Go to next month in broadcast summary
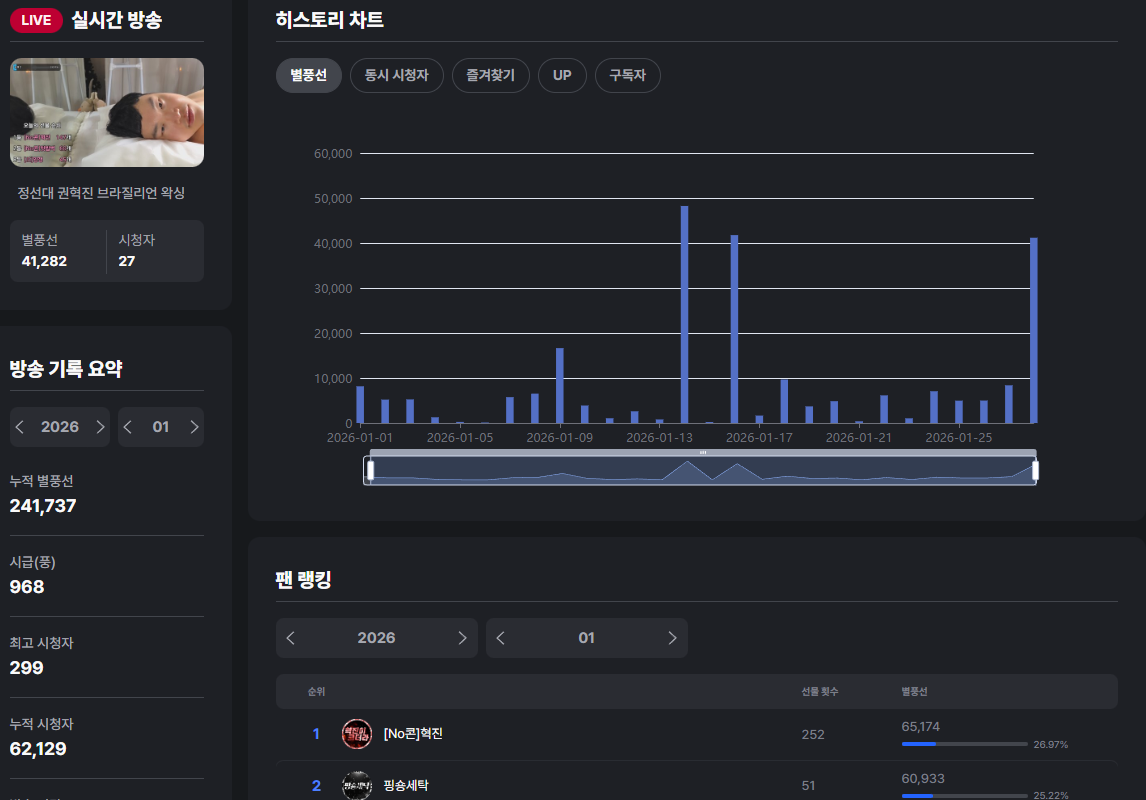This screenshot has width=1146, height=800. (x=194, y=427)
